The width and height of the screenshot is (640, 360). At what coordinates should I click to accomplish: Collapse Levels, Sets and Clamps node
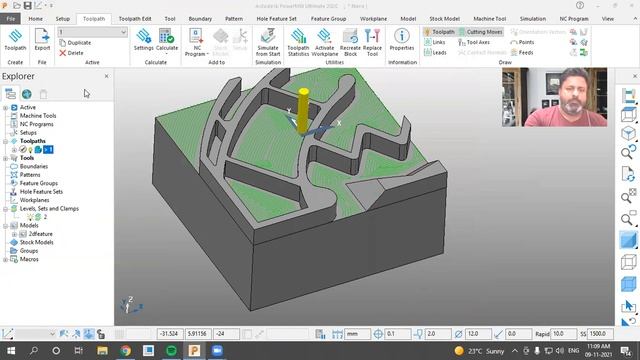pos(5,209)
